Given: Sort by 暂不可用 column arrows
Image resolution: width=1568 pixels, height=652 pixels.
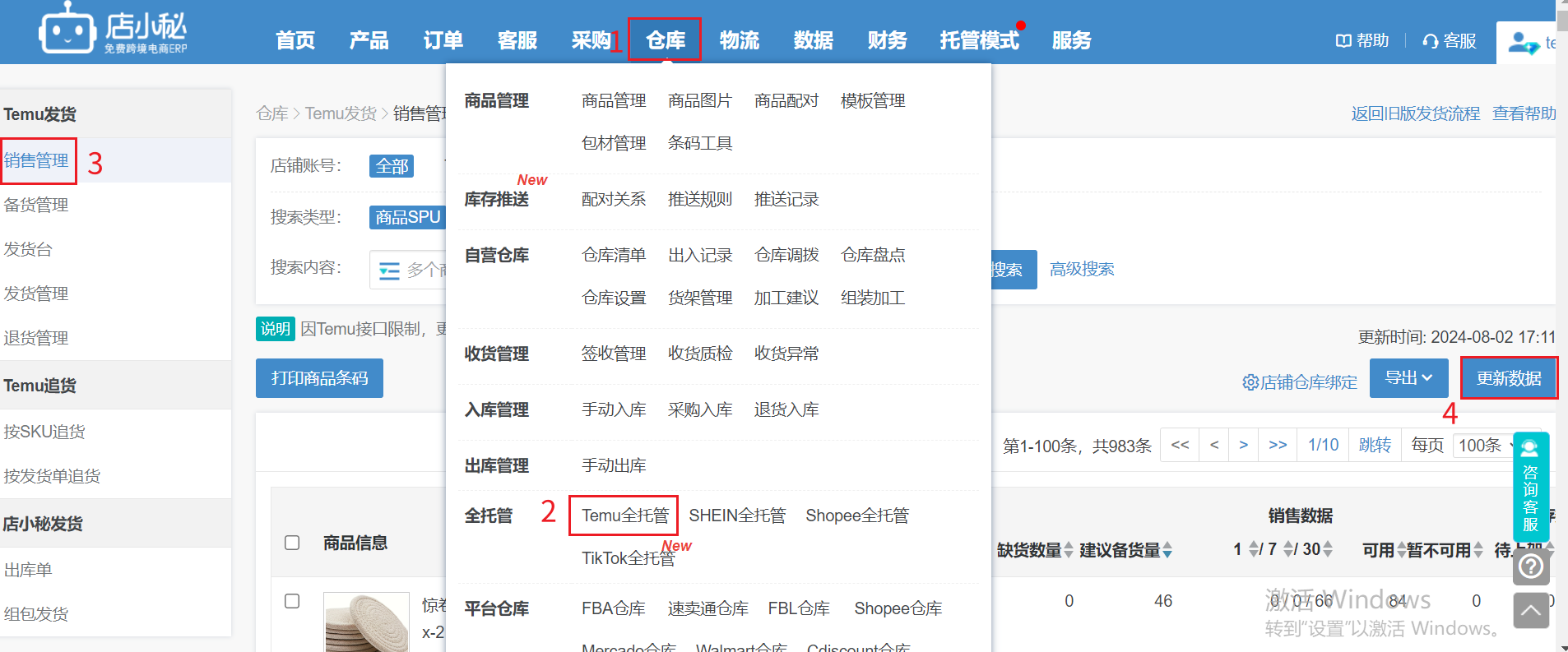Looking at the screenshot, I should point(1478,549).
